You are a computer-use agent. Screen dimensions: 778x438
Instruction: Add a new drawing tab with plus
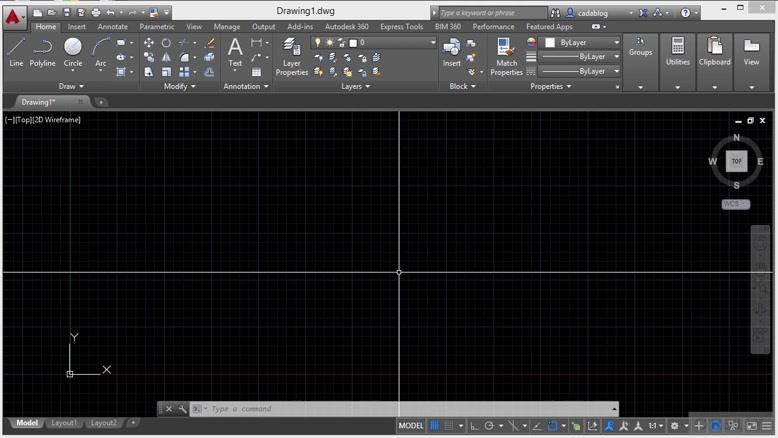tap(101, 102)
